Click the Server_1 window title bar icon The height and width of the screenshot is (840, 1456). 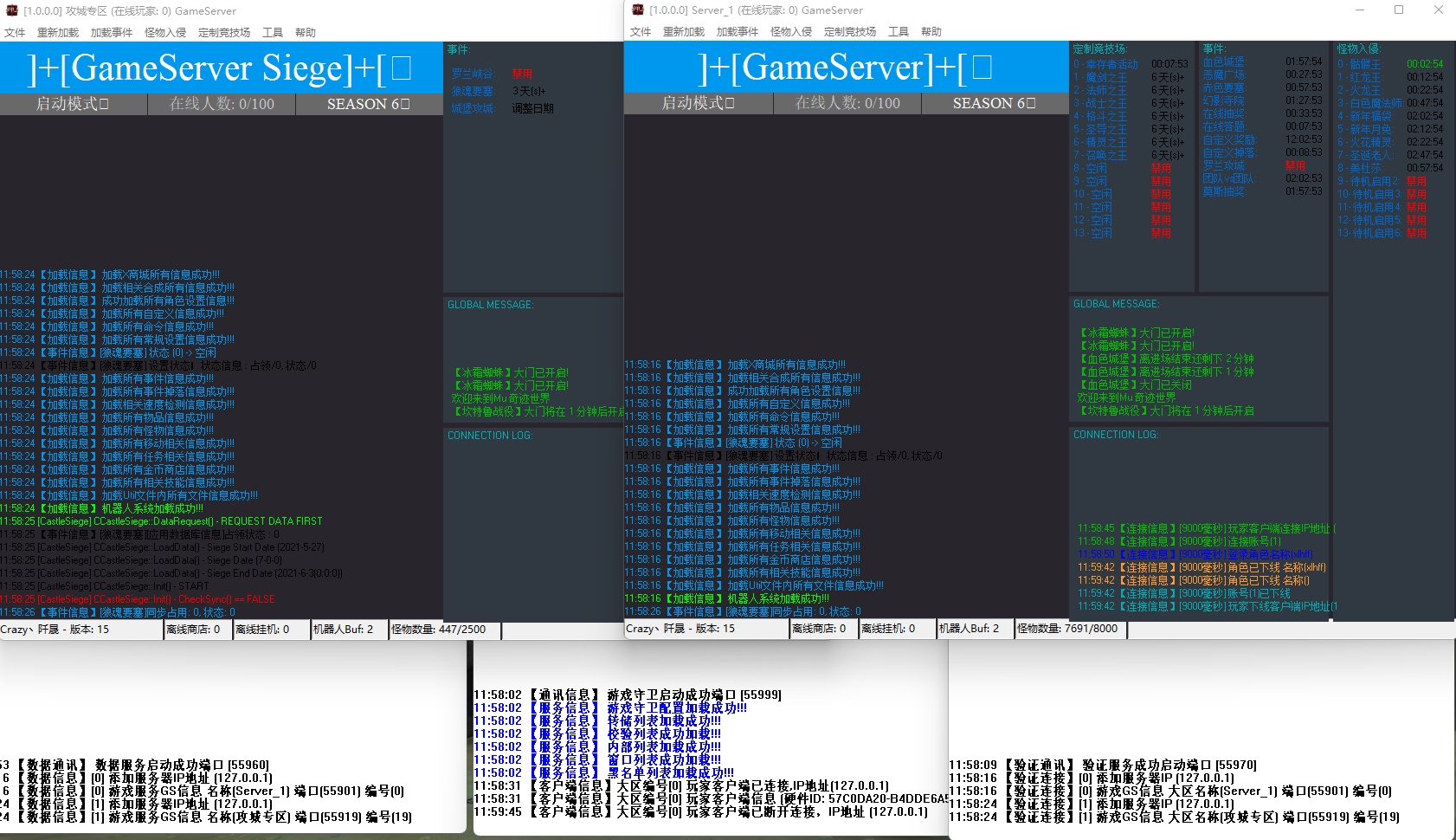coord(638,10)
